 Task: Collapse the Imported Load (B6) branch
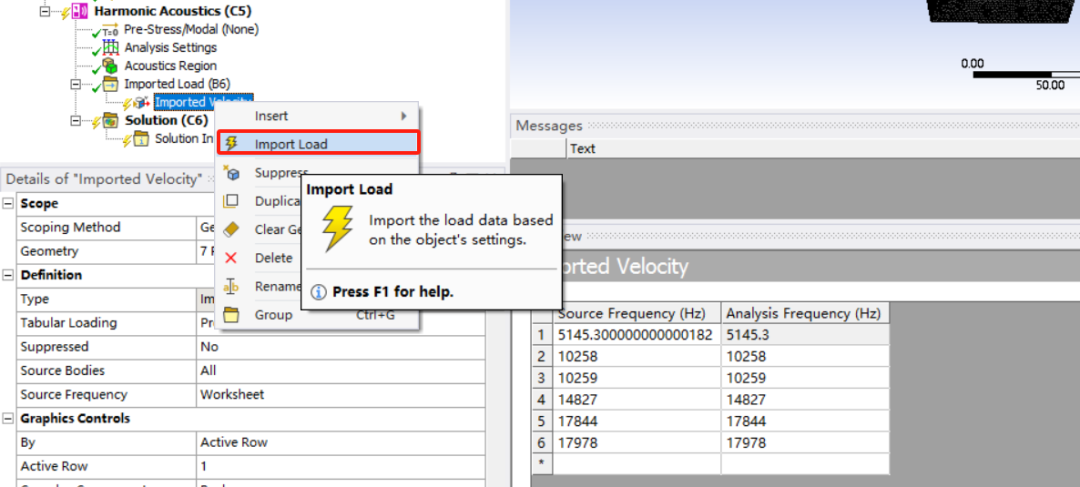(x=76, y=85)
